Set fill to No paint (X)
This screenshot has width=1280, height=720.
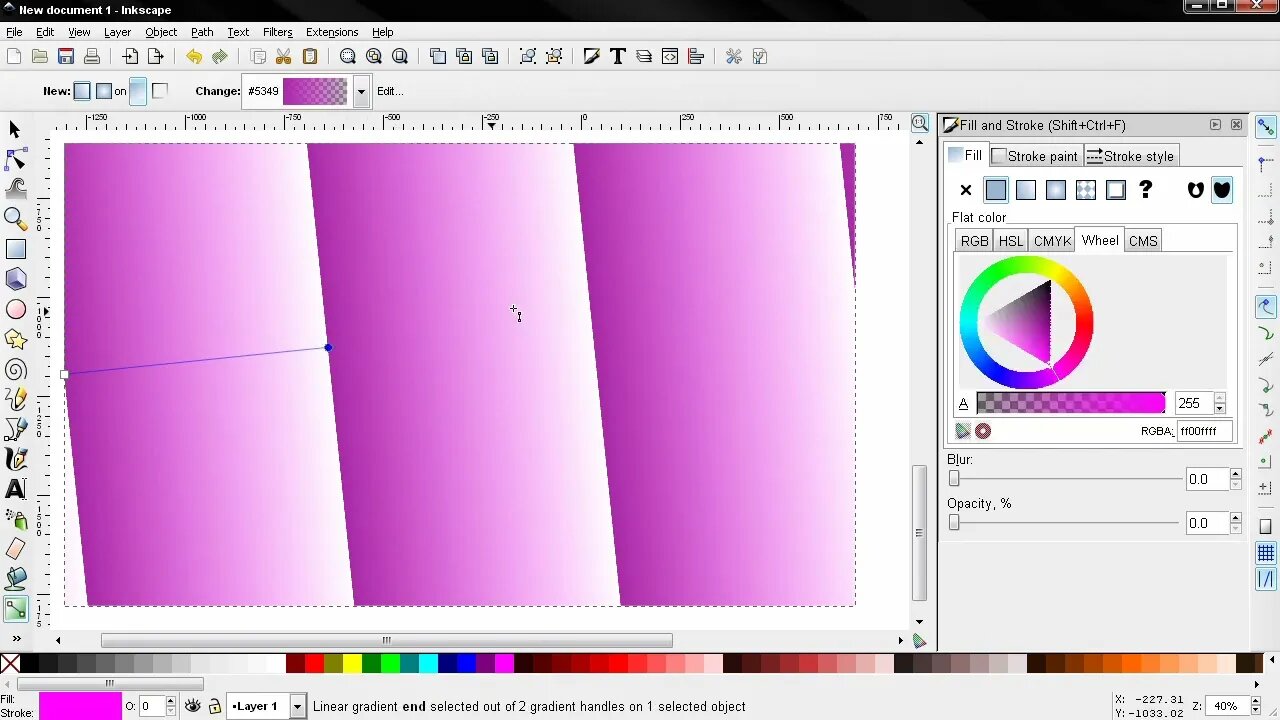tap(966, 190)
